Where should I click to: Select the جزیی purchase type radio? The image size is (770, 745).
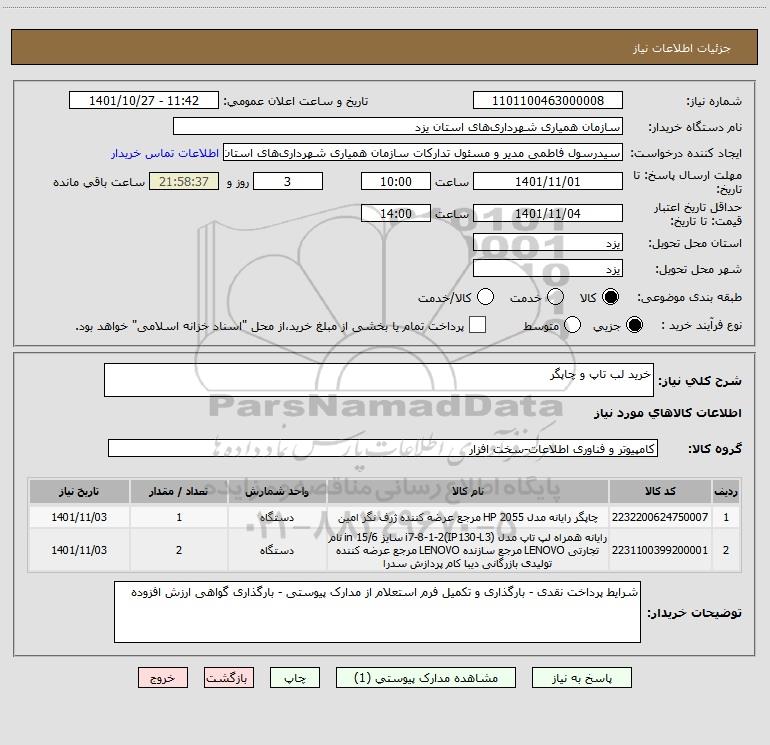[634, 325]
